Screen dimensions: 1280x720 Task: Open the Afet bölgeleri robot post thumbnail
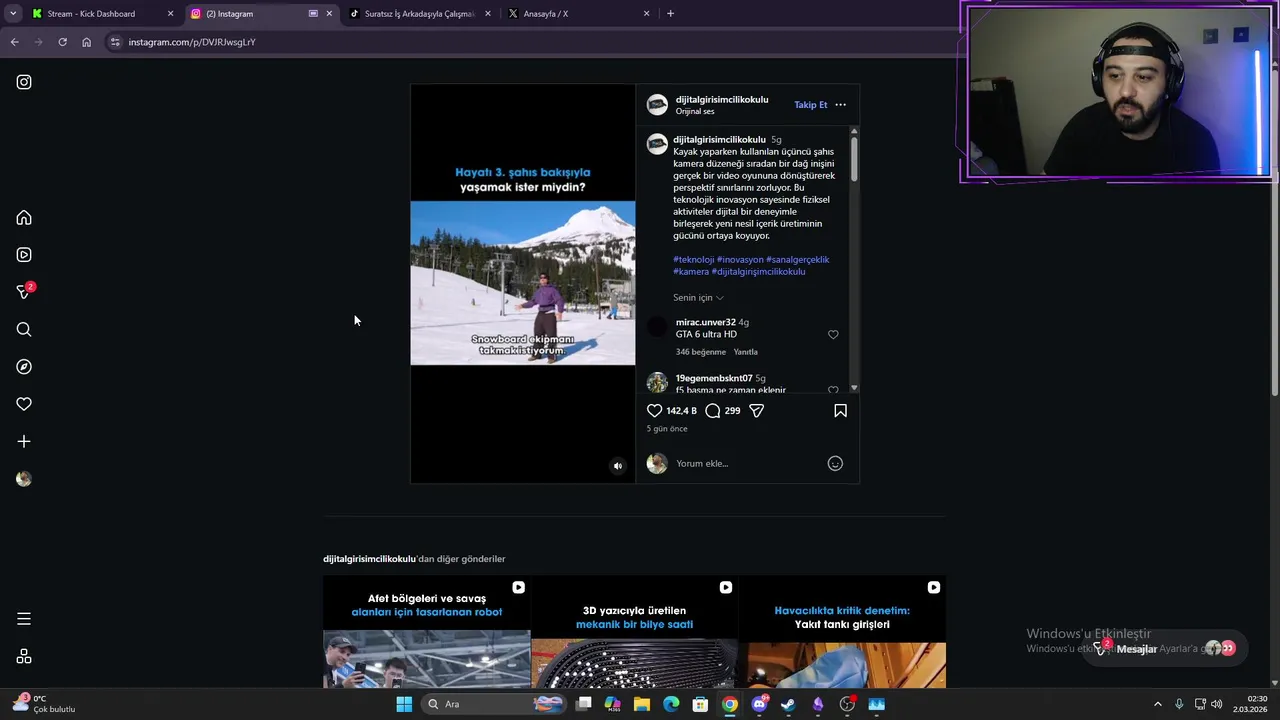pyautogui.click(x=427, y=632)
